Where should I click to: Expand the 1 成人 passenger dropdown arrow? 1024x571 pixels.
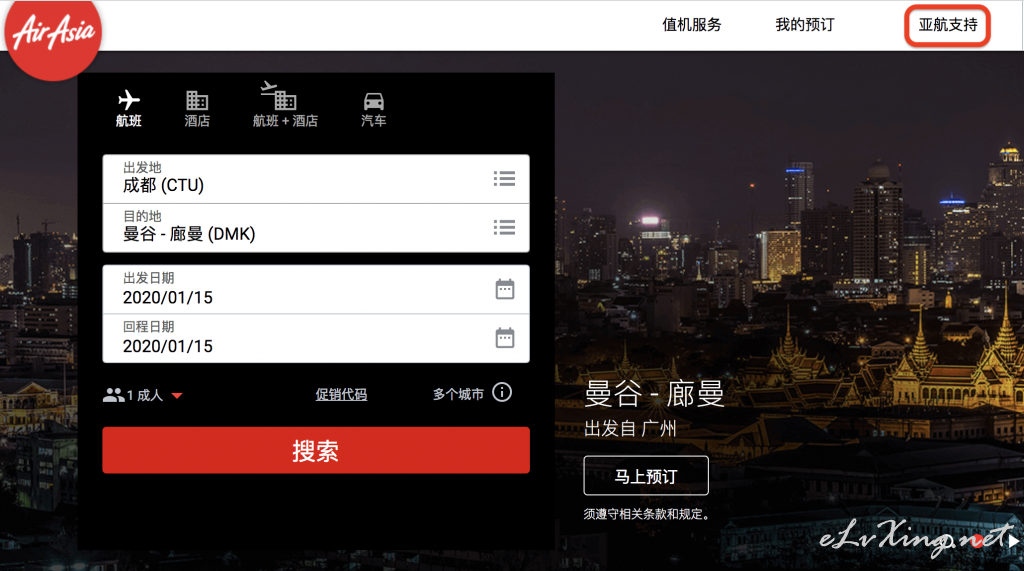[x=177, y=395]
